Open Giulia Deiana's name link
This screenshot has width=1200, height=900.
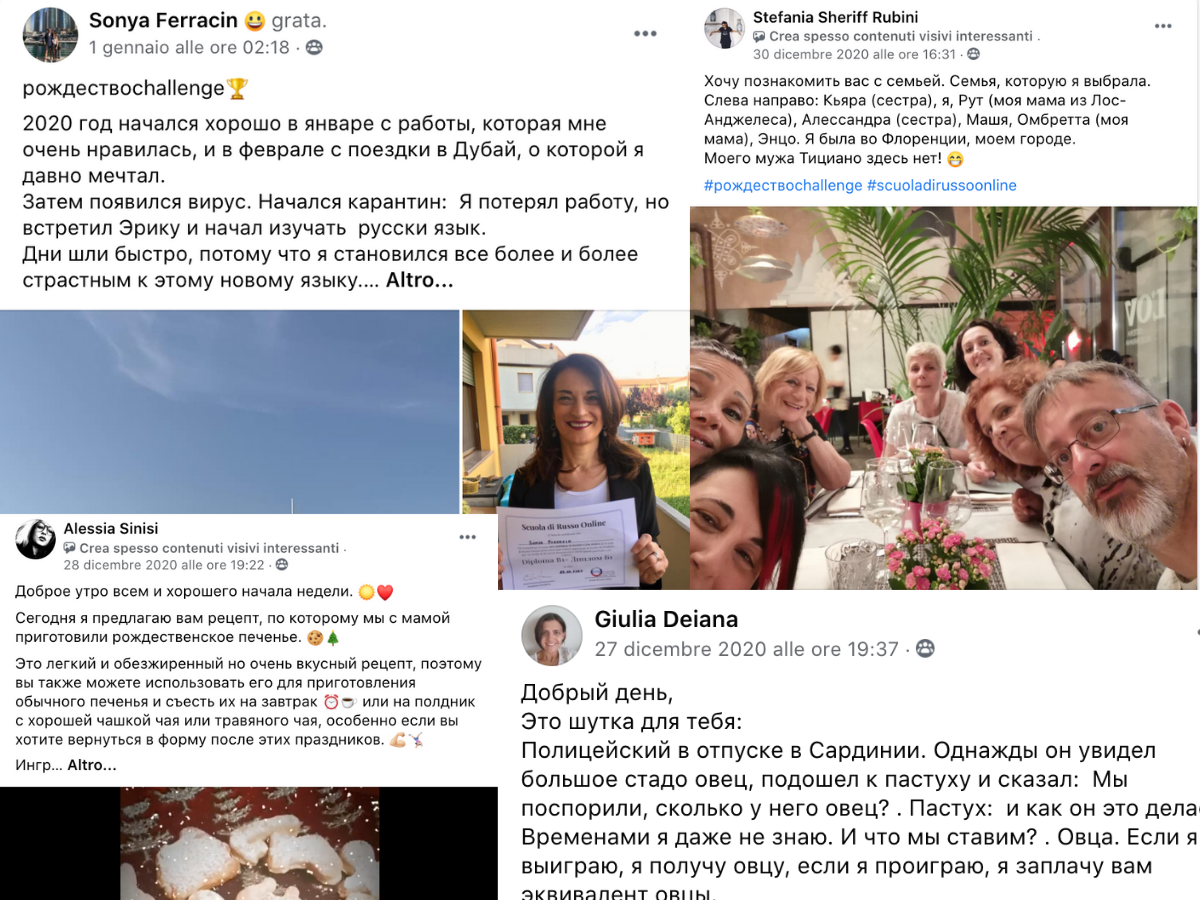[x=666, y=619]
